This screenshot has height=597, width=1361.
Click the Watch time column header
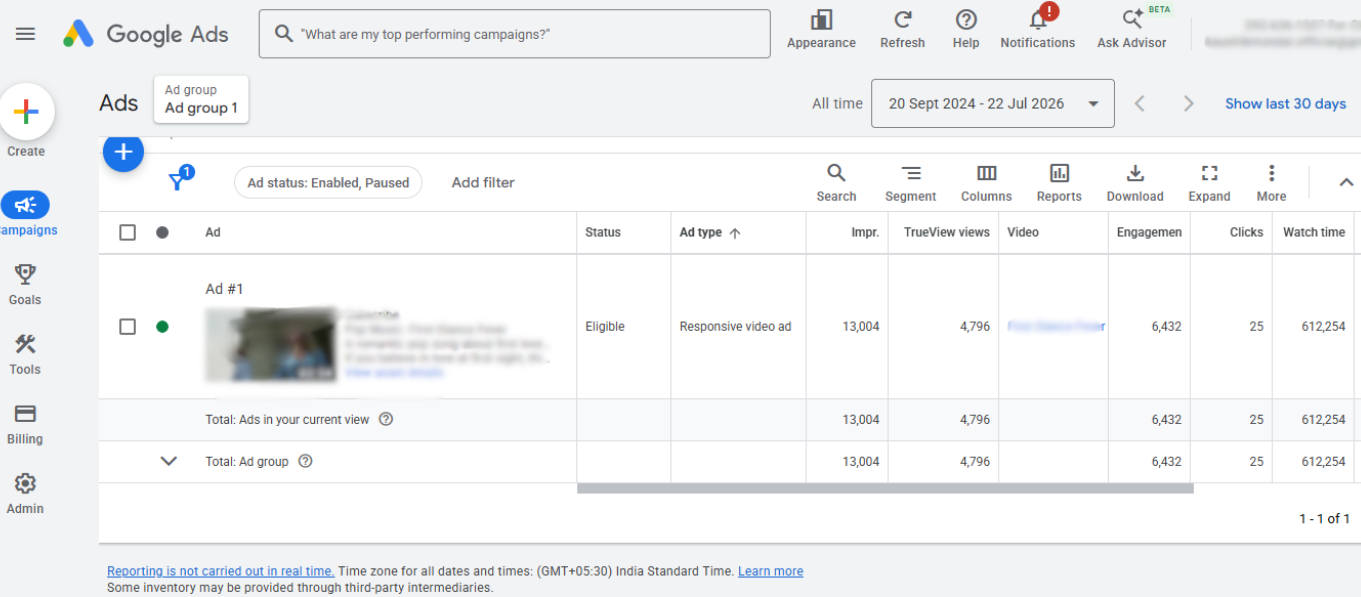point(1314,232)
